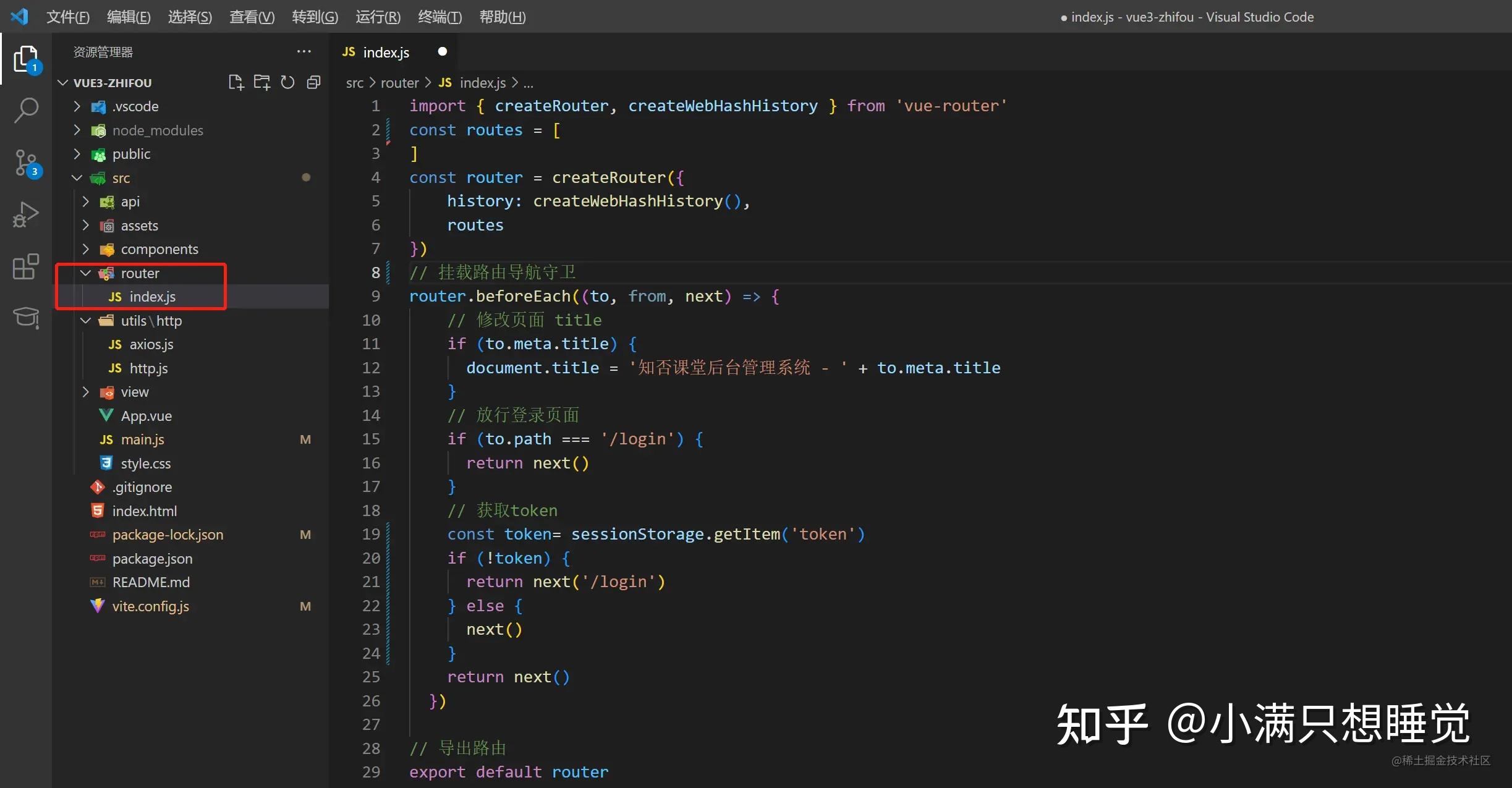Viewport: 1512px width, 788px height.
Task: Open main.js file
Action: point(192,439)
